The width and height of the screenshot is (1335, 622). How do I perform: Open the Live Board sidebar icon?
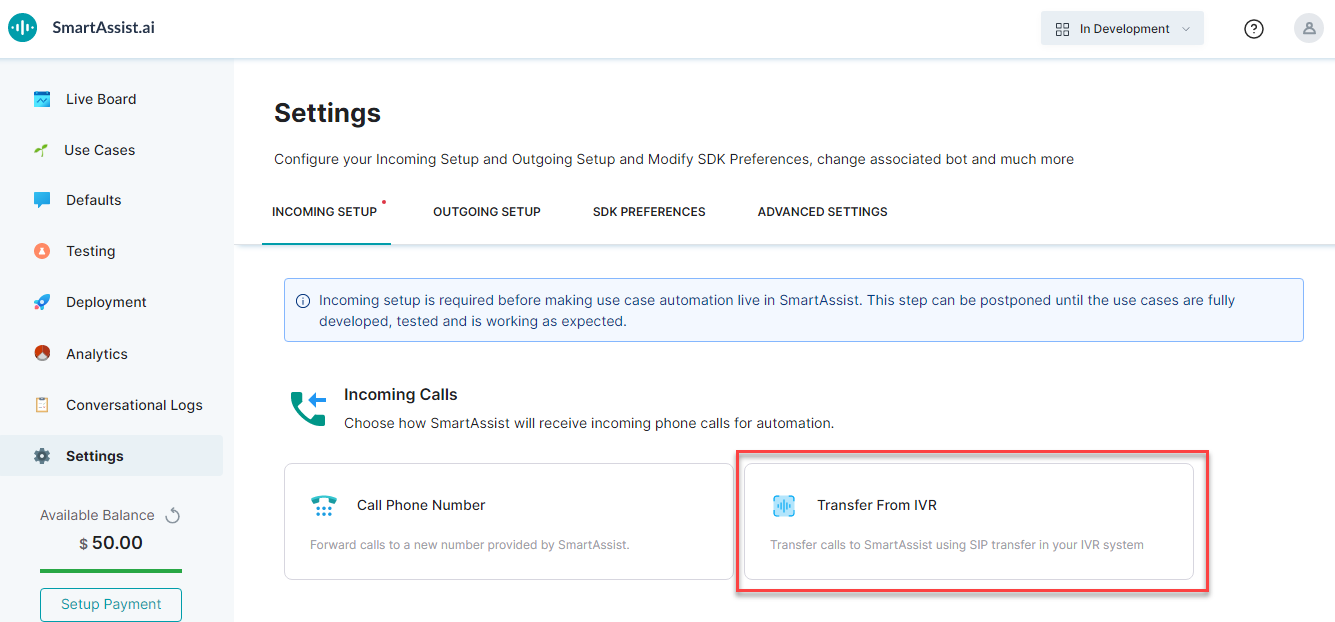coord(42,99)
